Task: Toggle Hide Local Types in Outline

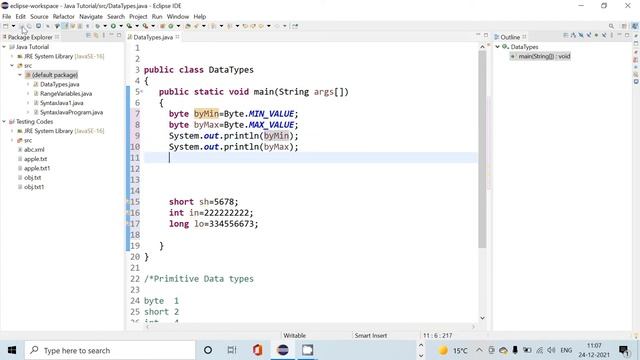Action: [x=604, y=36]
